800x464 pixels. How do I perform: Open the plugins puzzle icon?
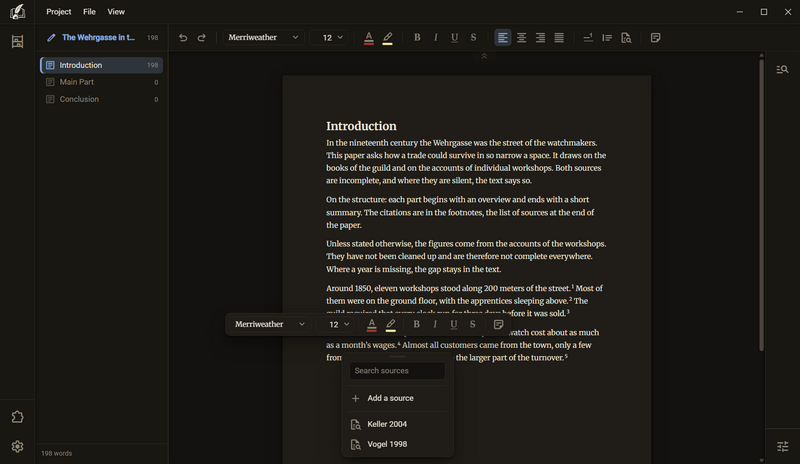17,417
